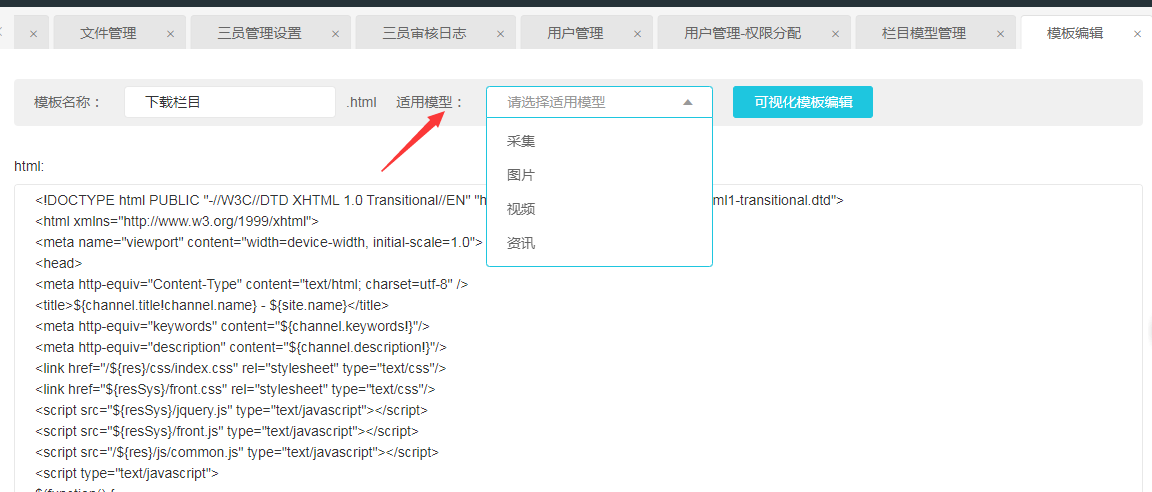Close the 用户管理-权限分配 tab
The image size is (1152, 492).
click(835, 34)
